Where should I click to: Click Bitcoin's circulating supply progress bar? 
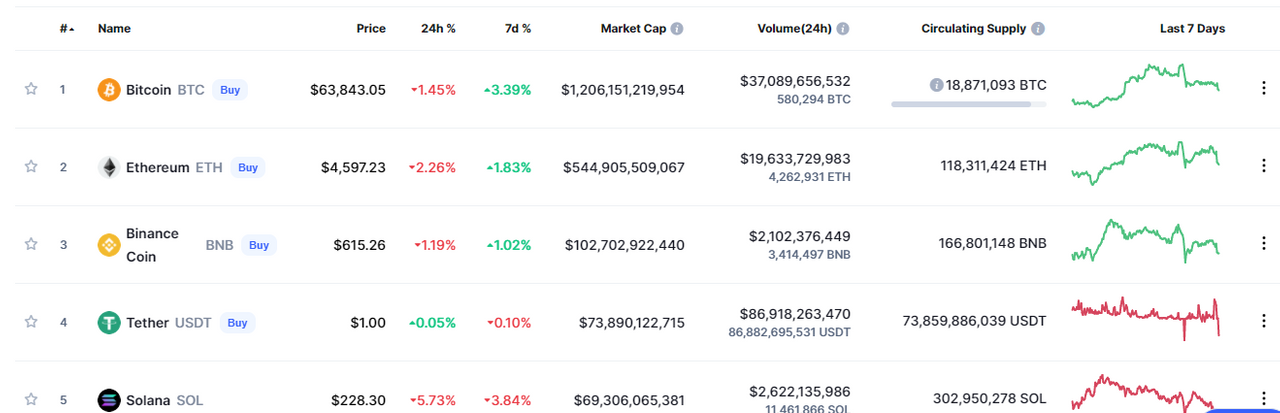pyautogui.click(x=969, y=104)
